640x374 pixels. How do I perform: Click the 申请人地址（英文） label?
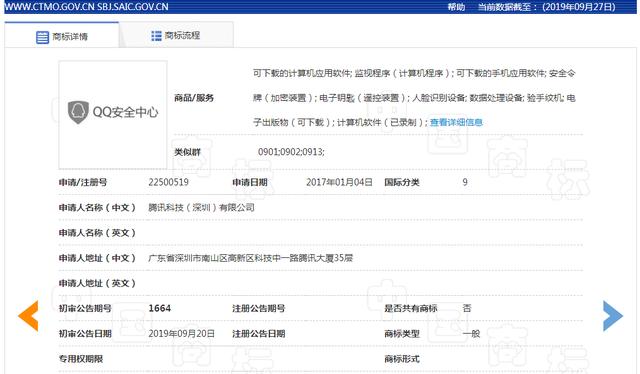click(97, 283)
